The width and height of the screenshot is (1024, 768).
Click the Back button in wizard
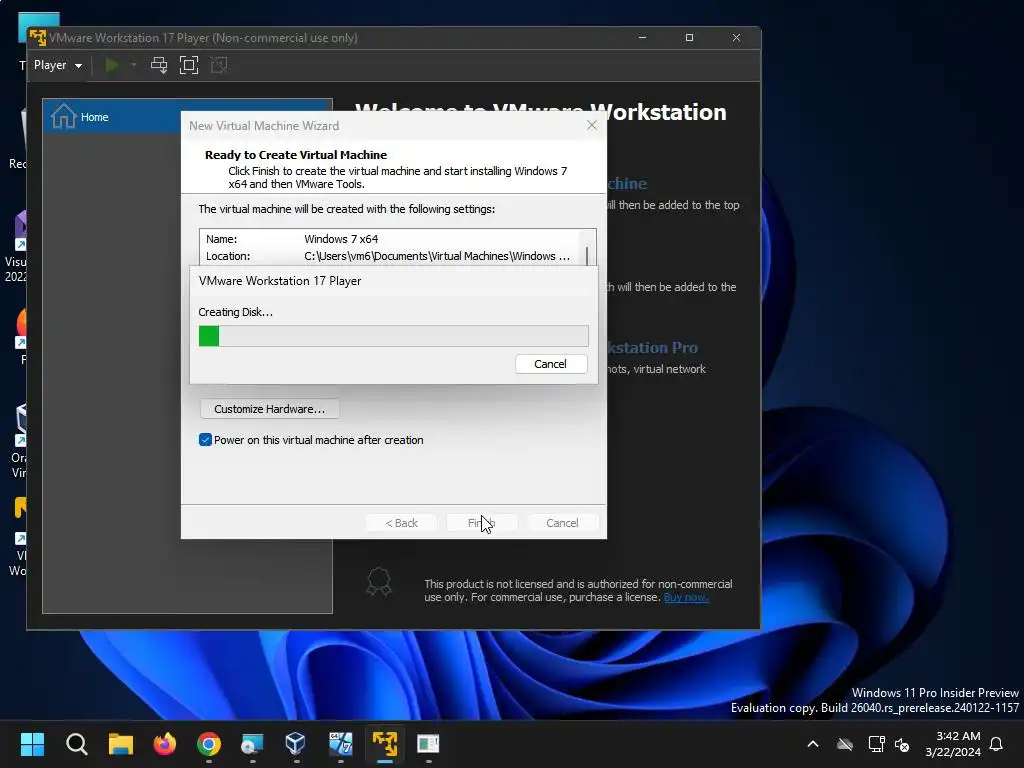tap(401, 523)
